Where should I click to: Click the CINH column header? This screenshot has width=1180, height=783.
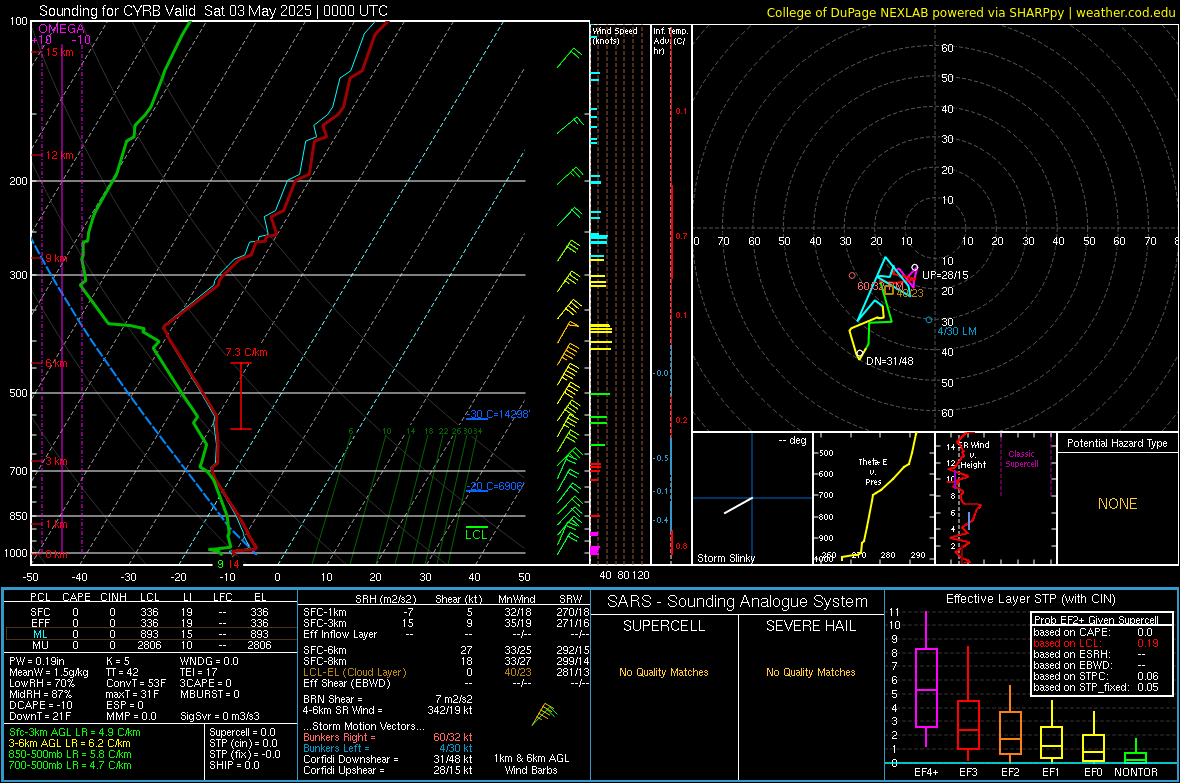pos(114,597)
